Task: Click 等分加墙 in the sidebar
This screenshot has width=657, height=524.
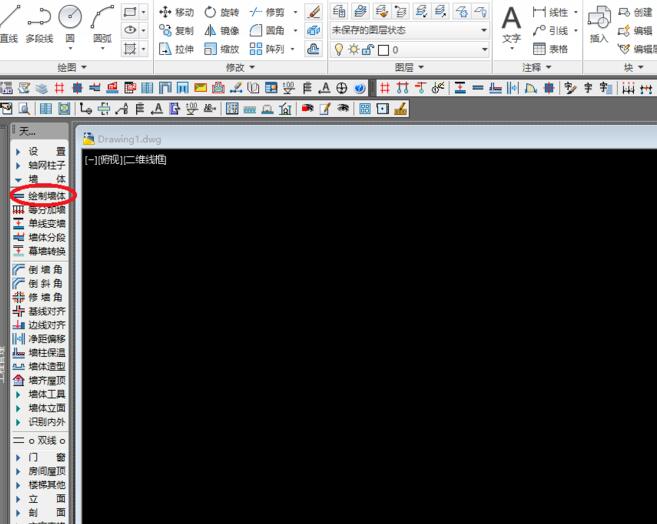Action: (x=39, y=209)
